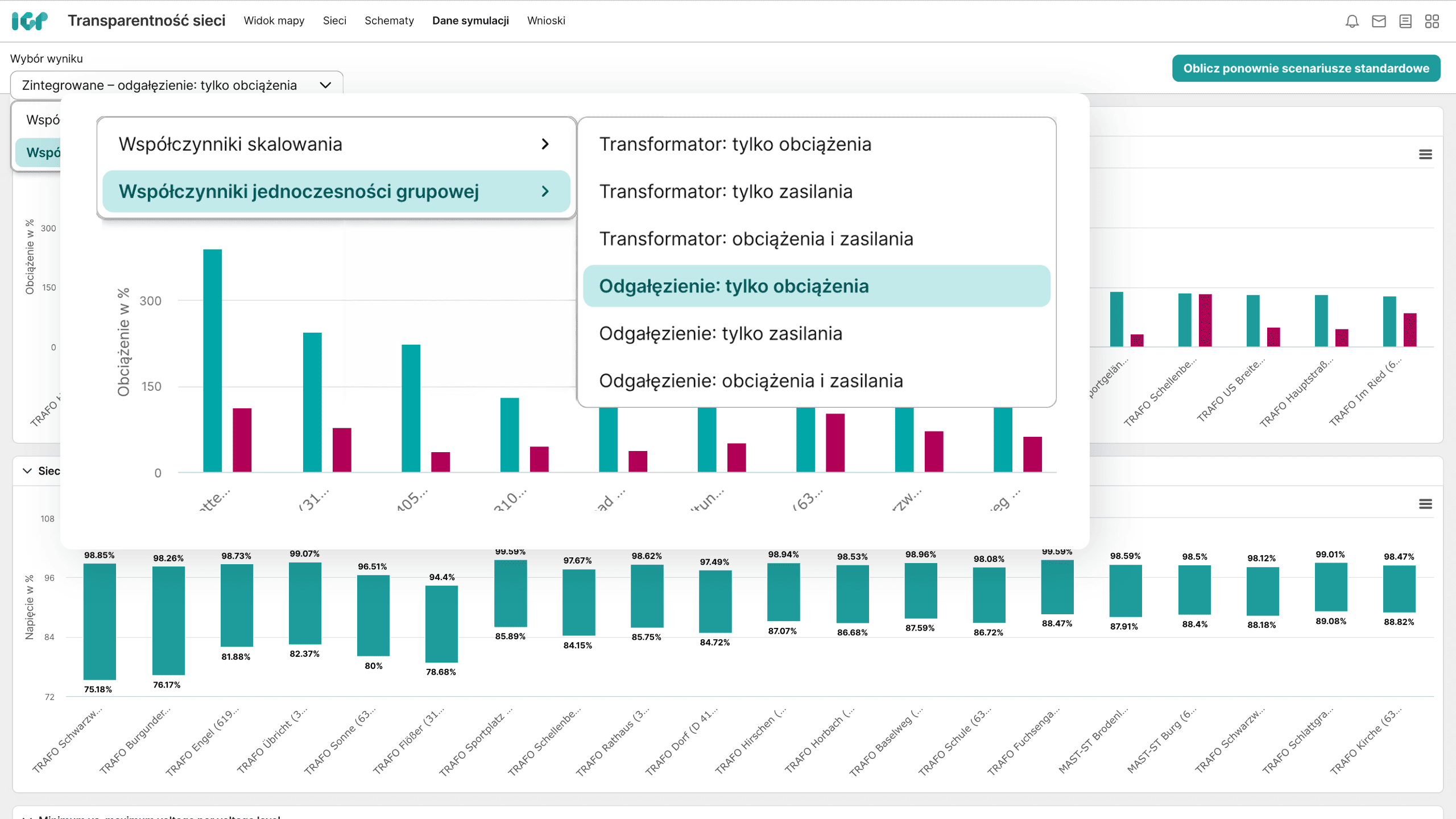This screenshot has width=1456, height=819.
Task: Open hamburger menu of upper chart
Action: tap(1425, 155)
